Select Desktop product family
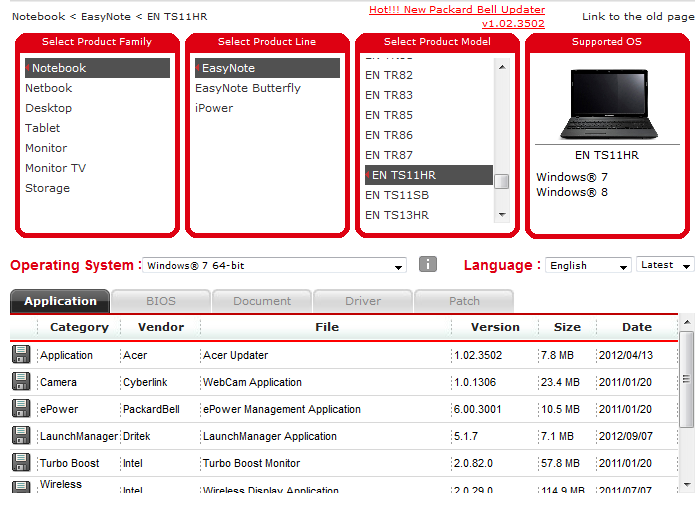Screen dimensions: 698x509 tap(49, 108)
